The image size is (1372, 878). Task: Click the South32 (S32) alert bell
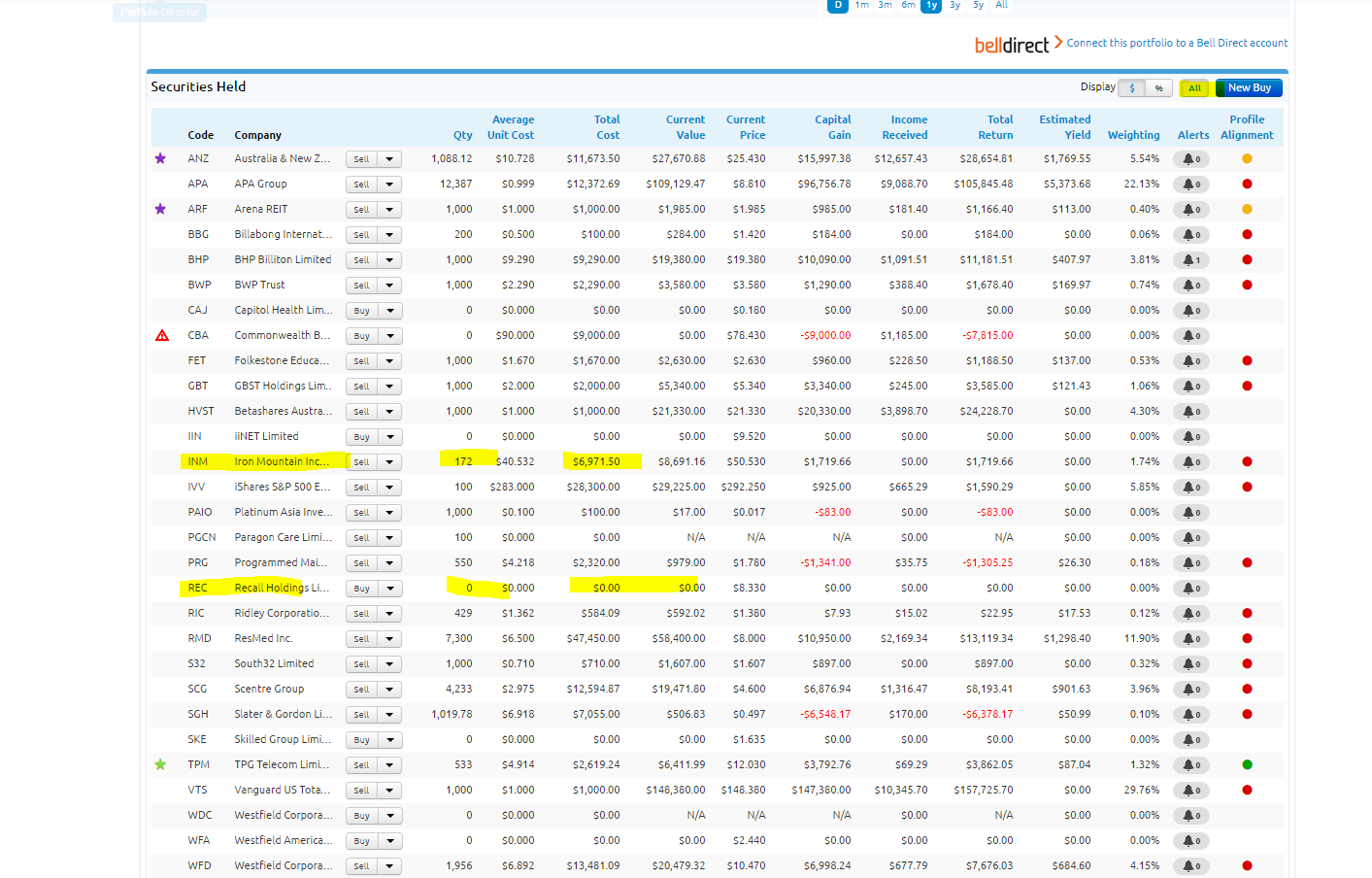(x=1191, y=664)
